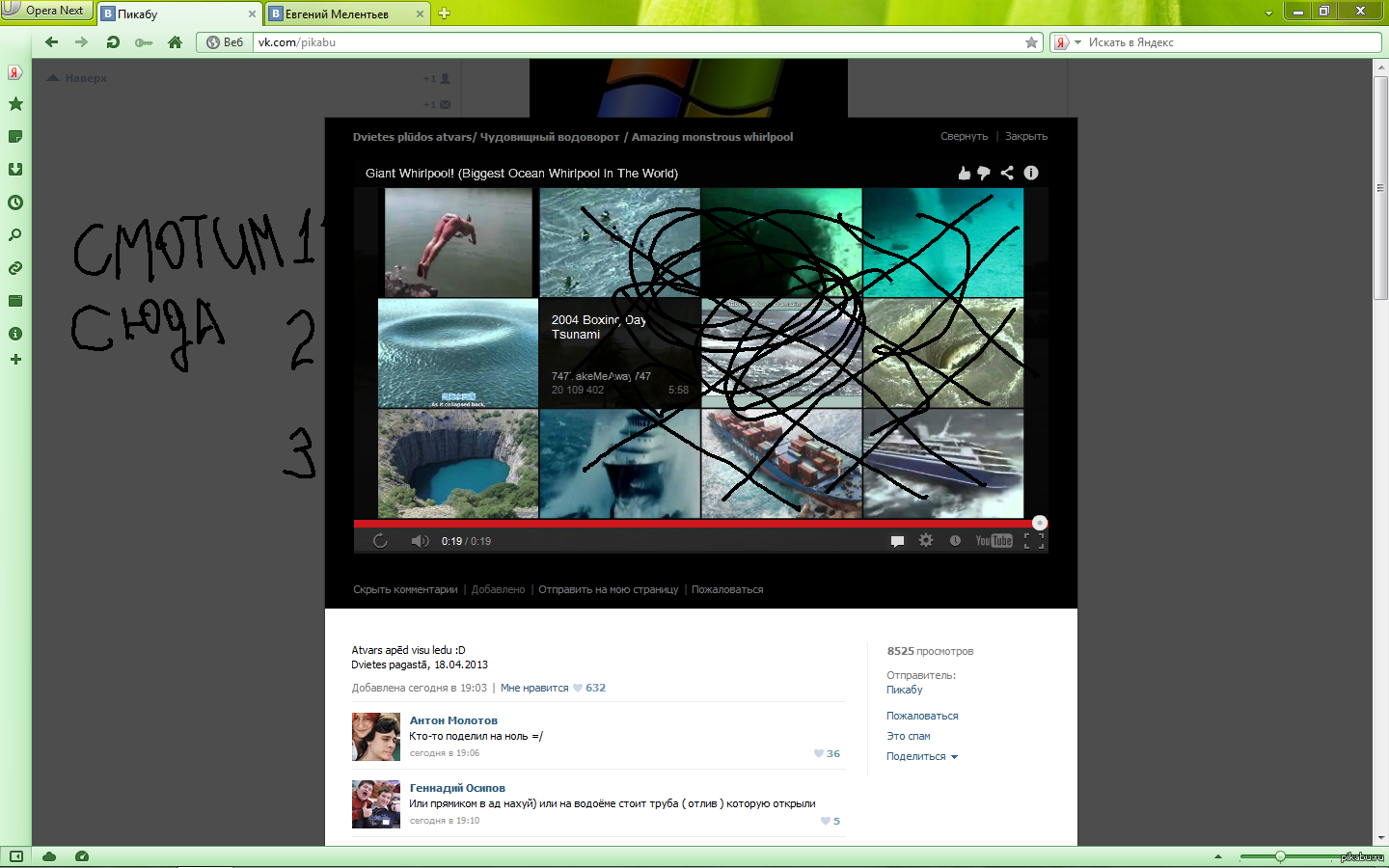Viewport: 1389px width, 868px height.
Task: Open the password wand key icon
Action: (x=144, y=42)
